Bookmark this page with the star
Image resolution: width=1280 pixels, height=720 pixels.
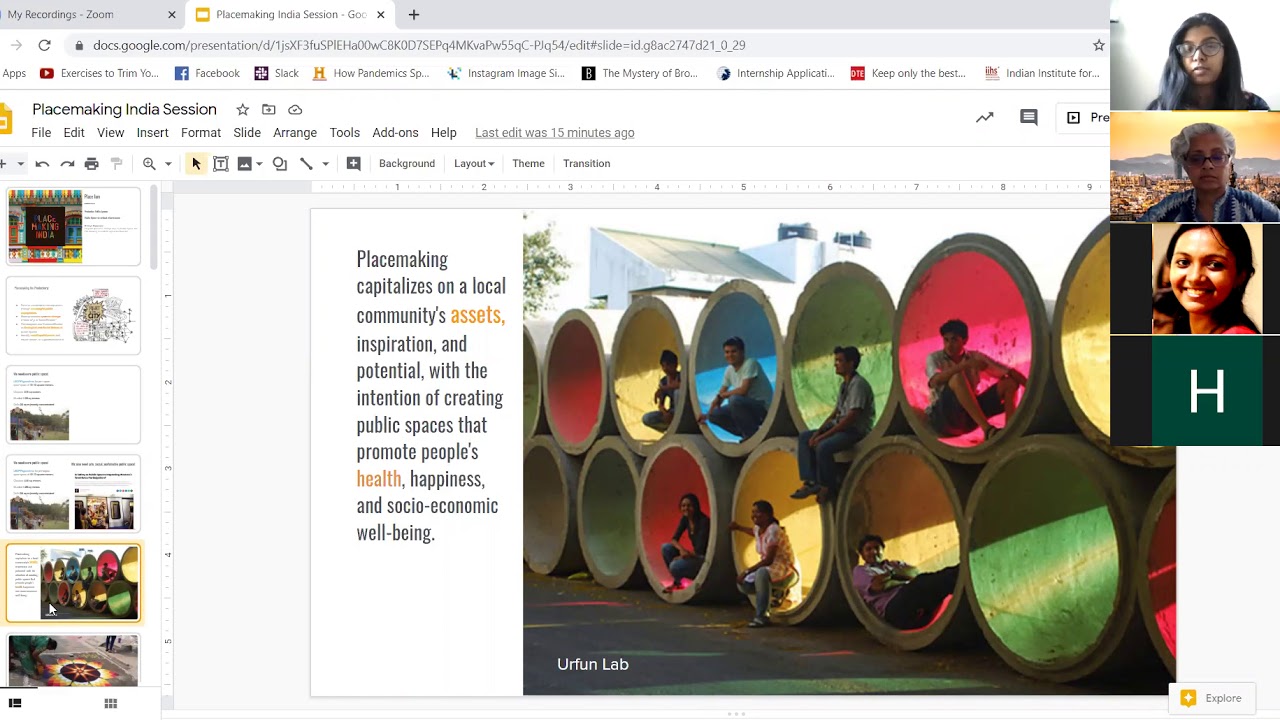1098,45
